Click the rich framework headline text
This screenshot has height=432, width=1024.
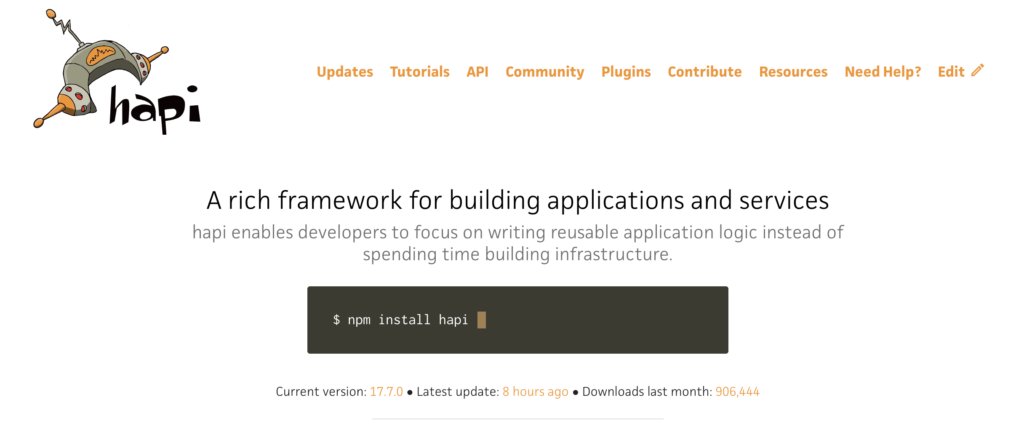[x=518, y=200]
